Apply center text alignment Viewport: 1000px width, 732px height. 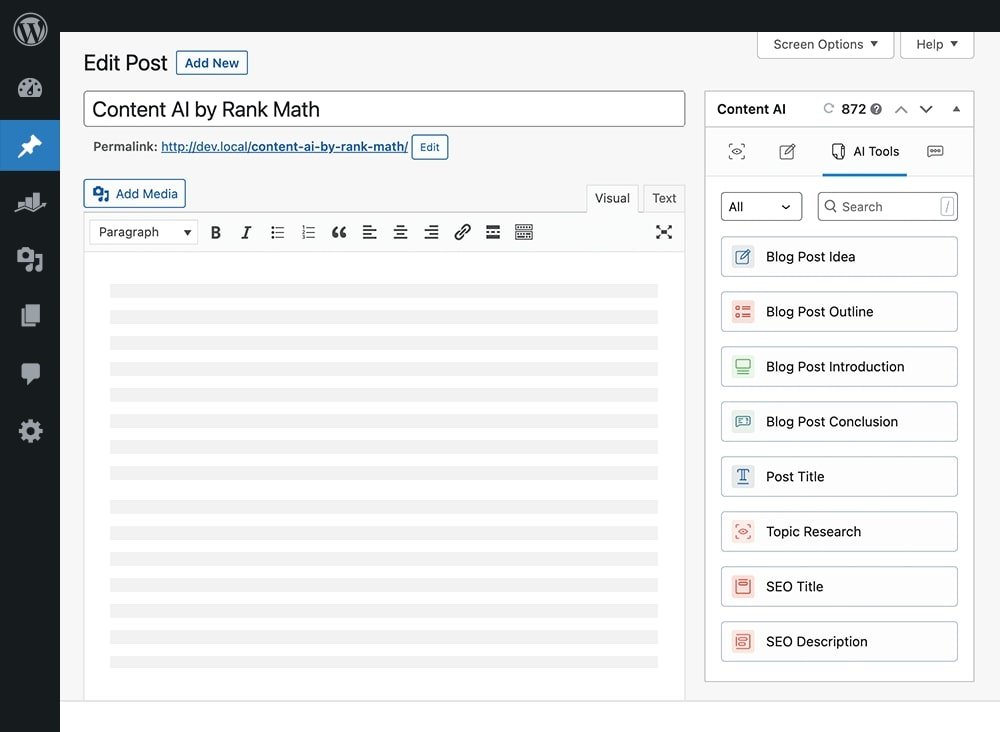click(400, 232)
